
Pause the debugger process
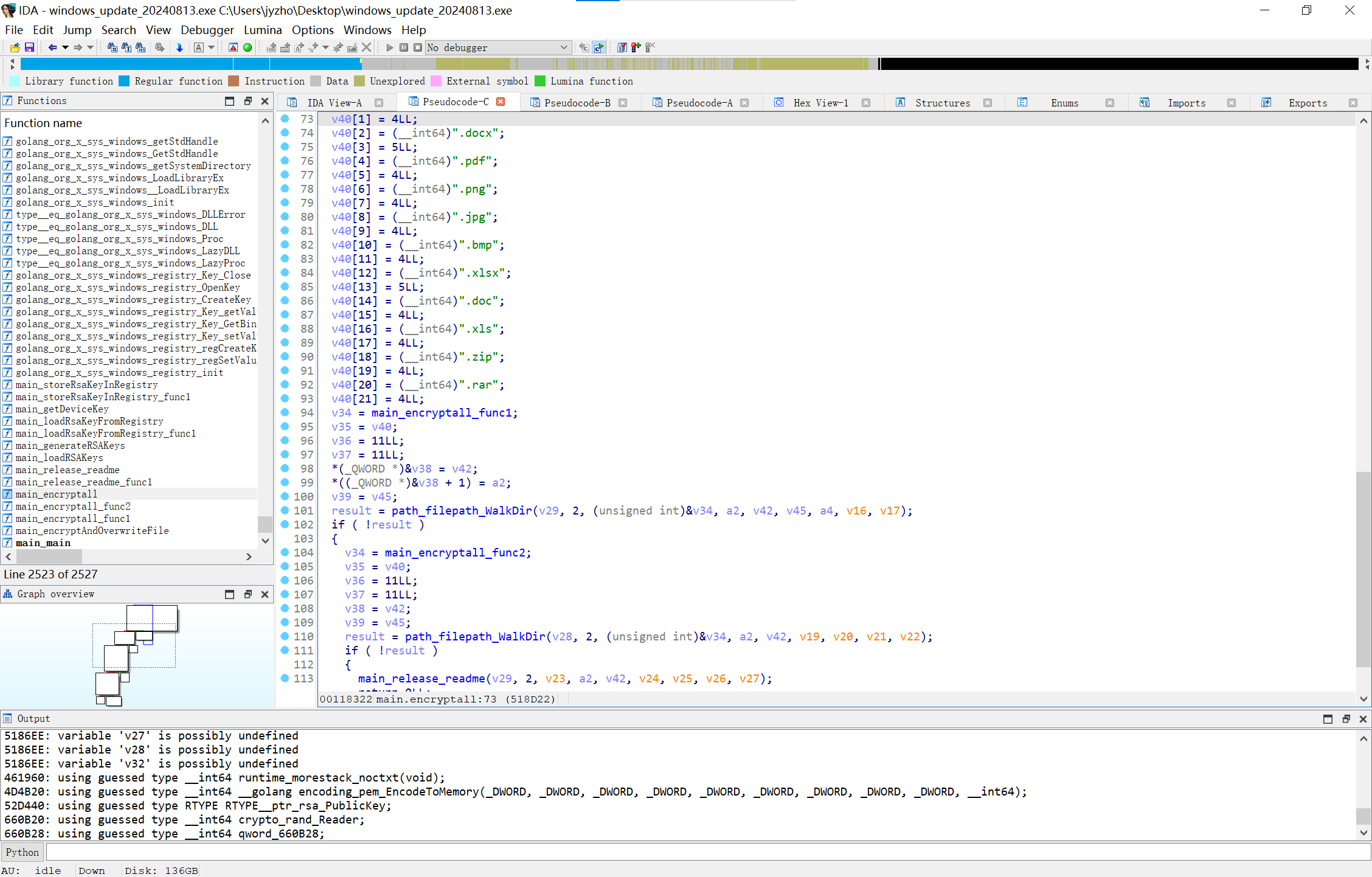[x=404, y=47]
